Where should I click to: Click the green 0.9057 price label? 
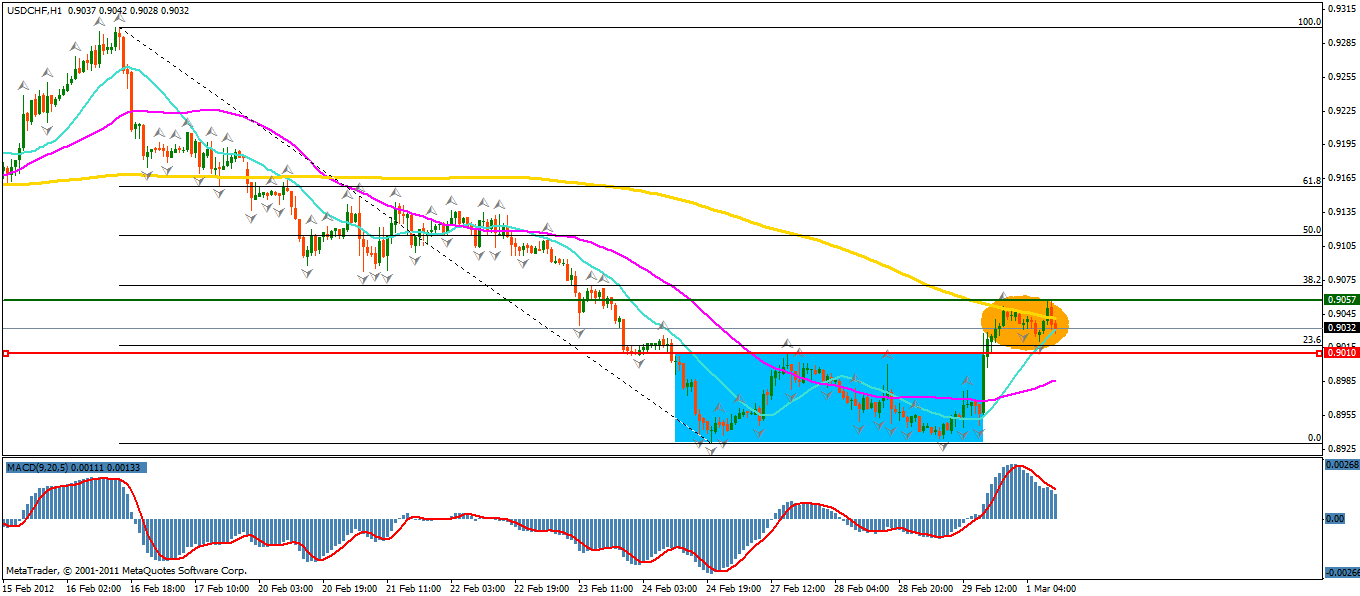coord(1339,299)
